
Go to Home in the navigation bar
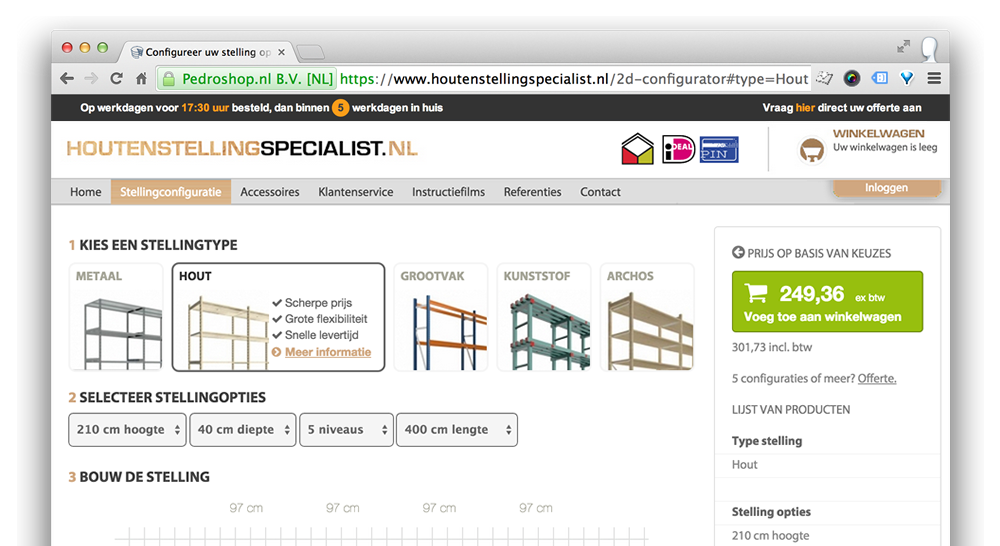pos(85,192)
